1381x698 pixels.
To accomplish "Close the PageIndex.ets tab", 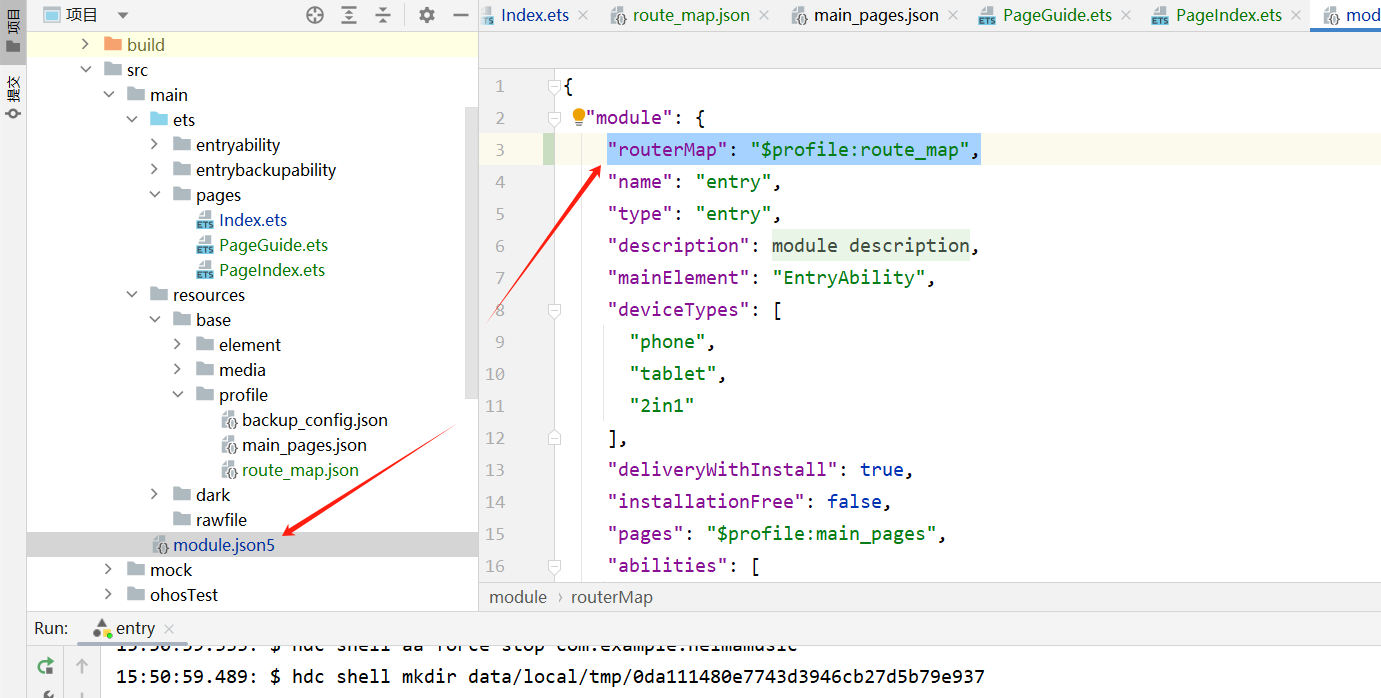I will coord(1297,15).
